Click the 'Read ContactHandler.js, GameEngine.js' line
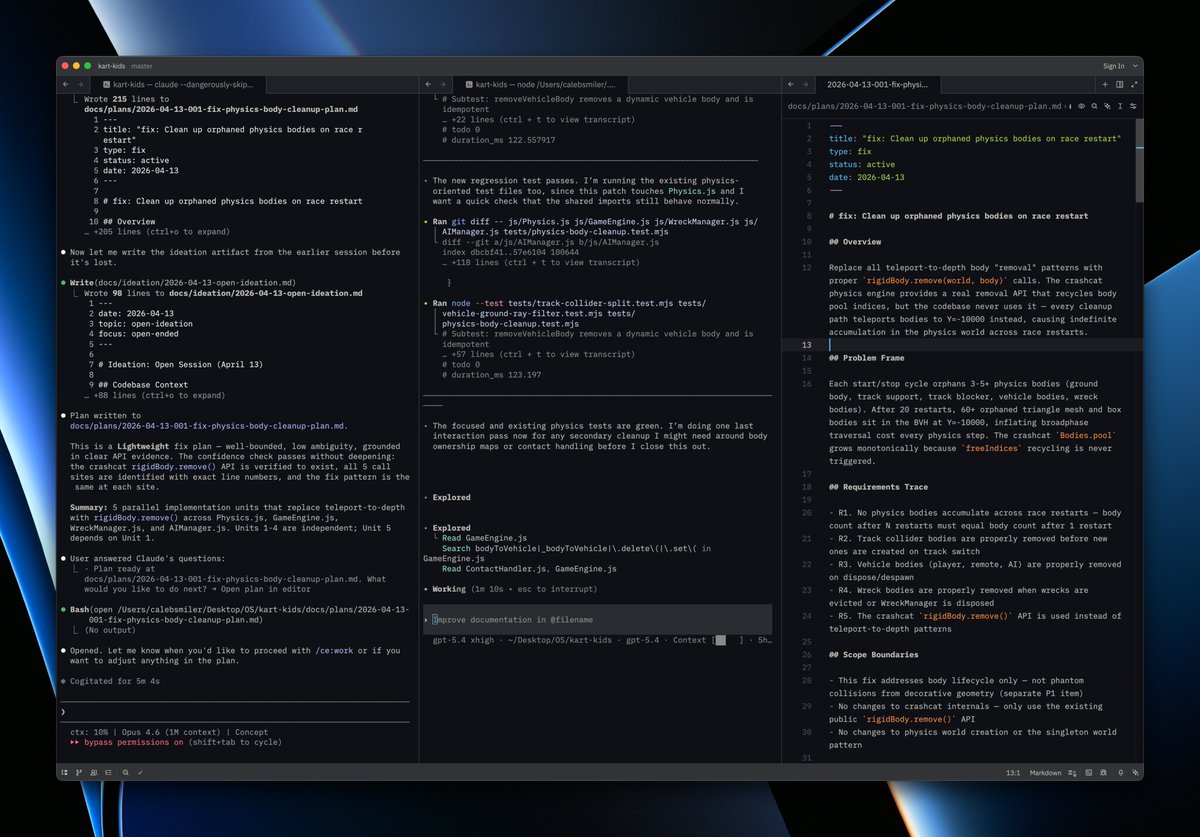1200x837 pixels. (529, 568)
